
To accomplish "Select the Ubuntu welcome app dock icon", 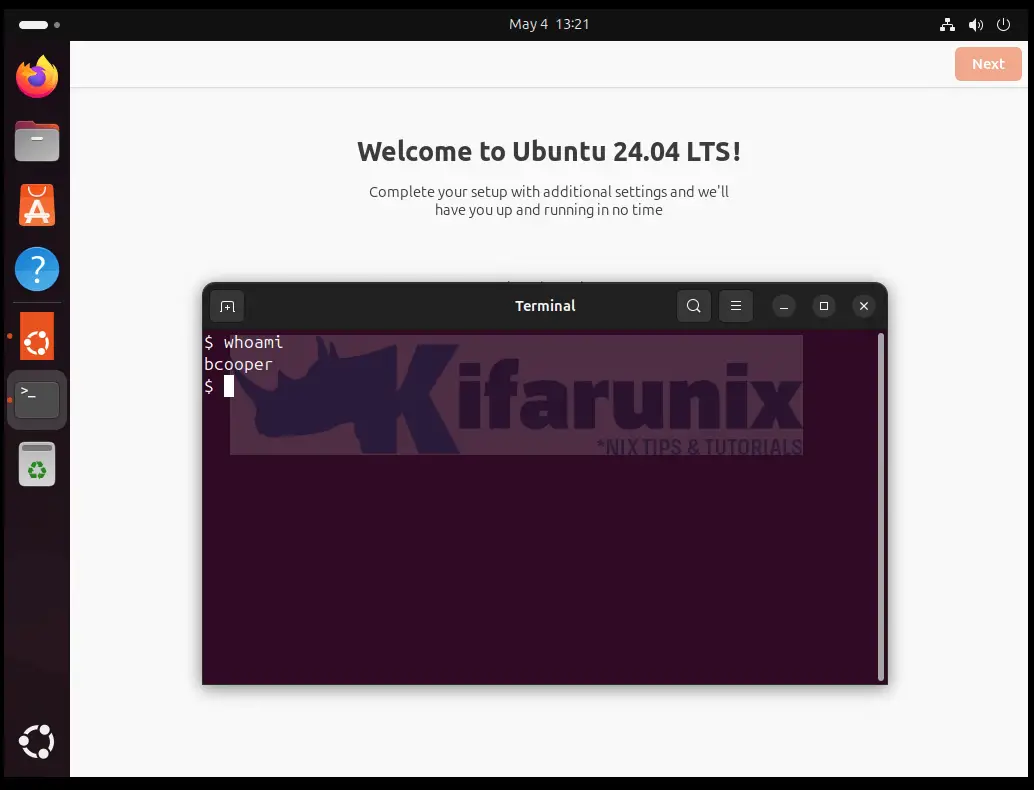I will (37, 337).
